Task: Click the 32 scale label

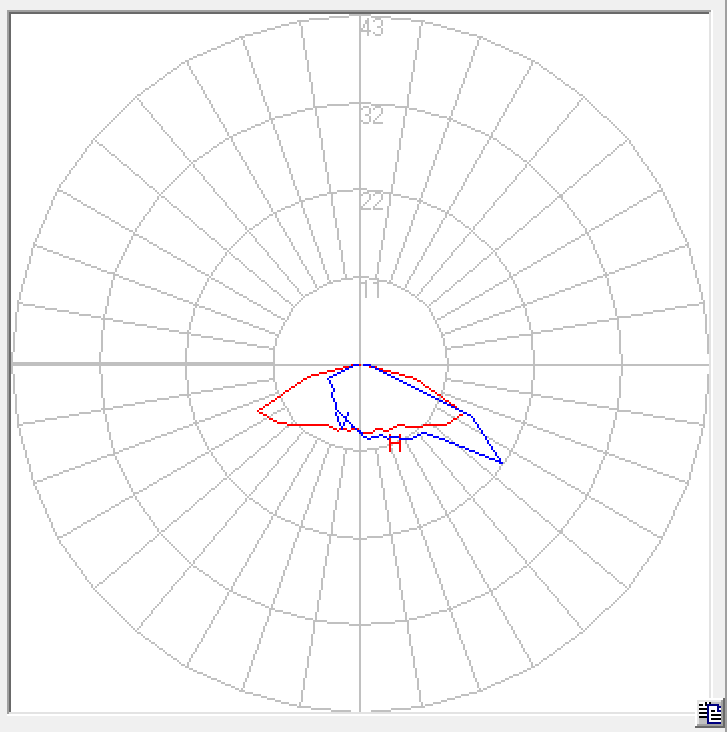Action: coord(372,115)
